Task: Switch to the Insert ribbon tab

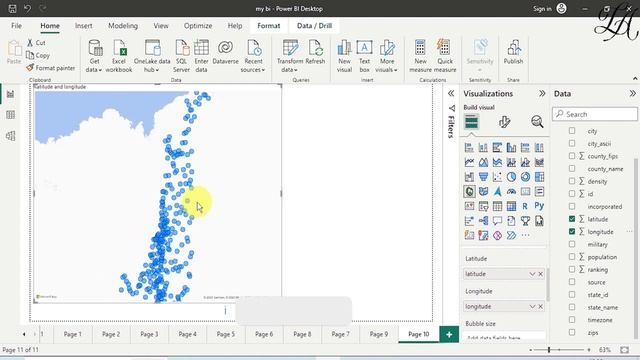Action: coord(83,26)
